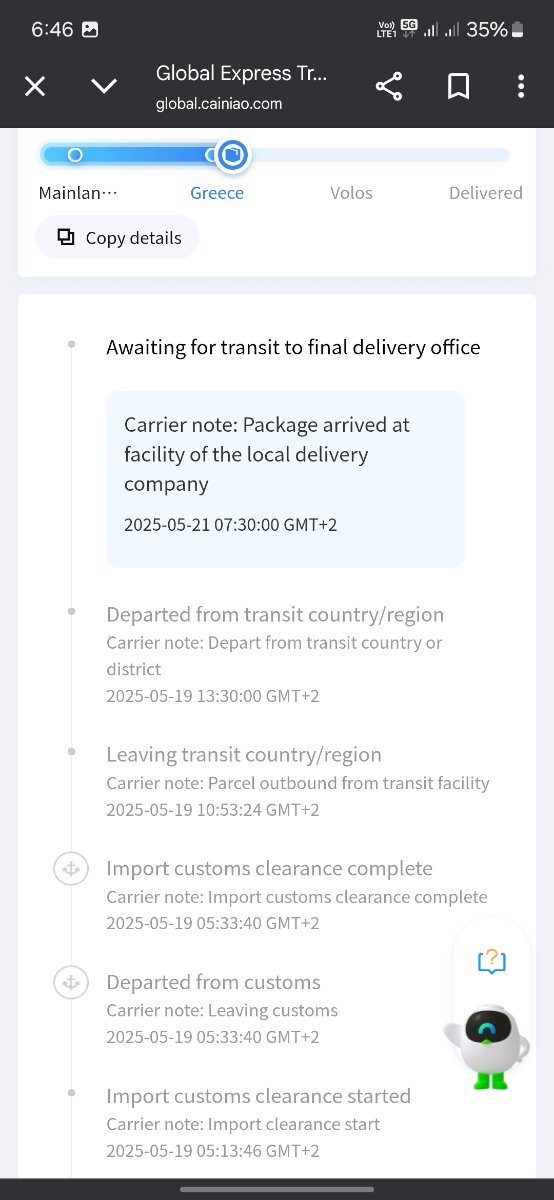Tap the first circle marker on progress bar
The width and height of the screenshot is (554, 1200).
(x=75, y=155)
